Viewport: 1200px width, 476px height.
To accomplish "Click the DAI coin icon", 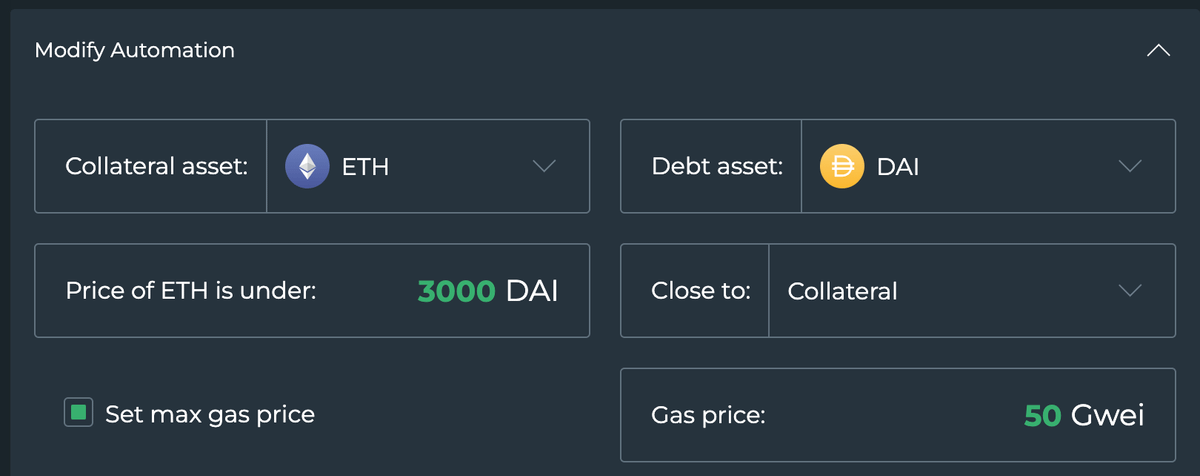I will pyautogui.click(x=841, y=167).
